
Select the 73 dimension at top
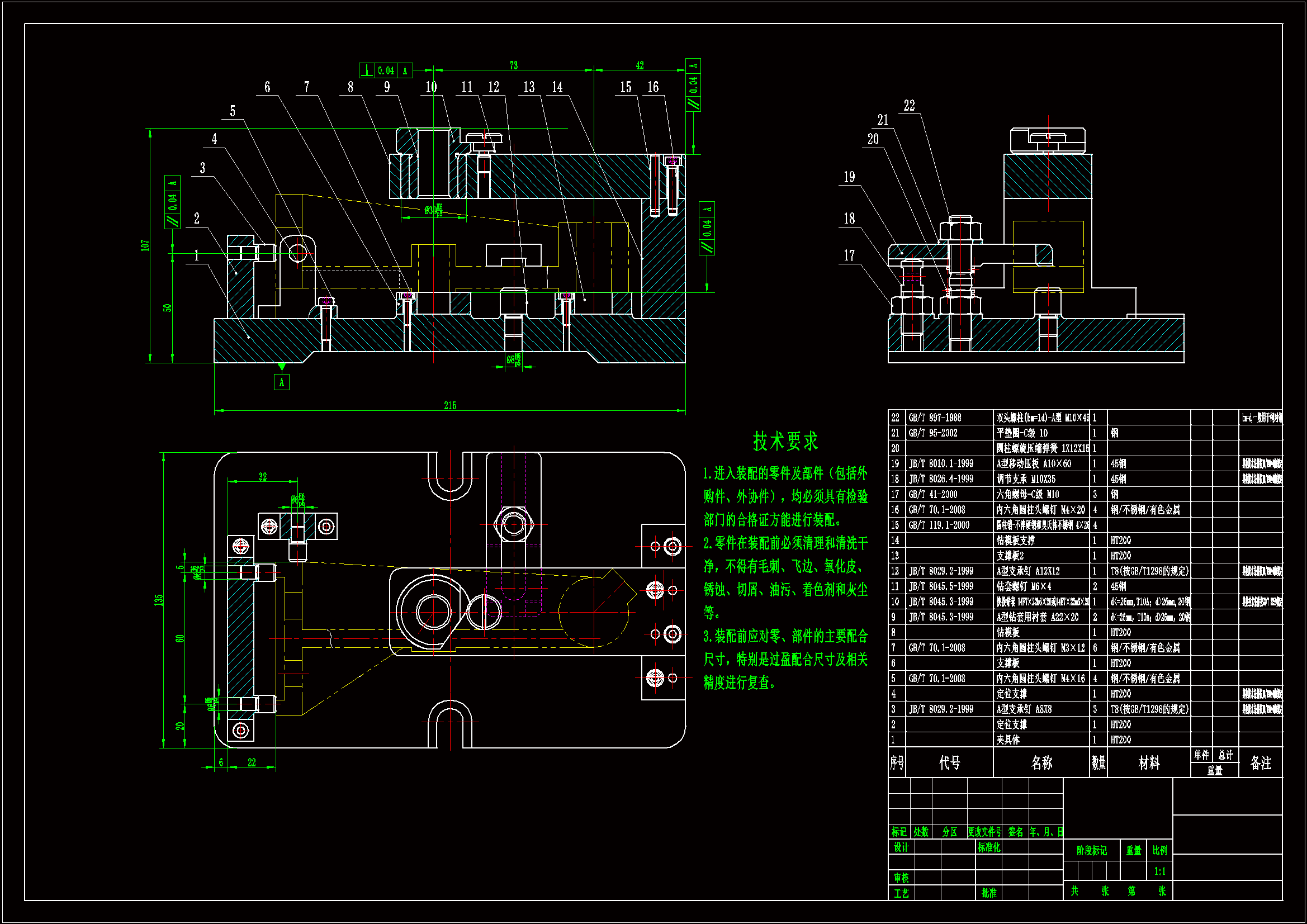[513, 65]
